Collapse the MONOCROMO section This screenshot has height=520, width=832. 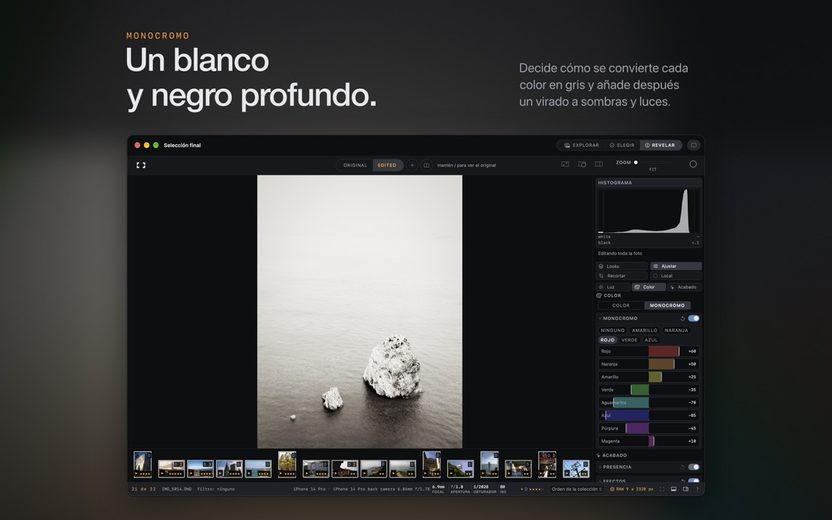600,318
